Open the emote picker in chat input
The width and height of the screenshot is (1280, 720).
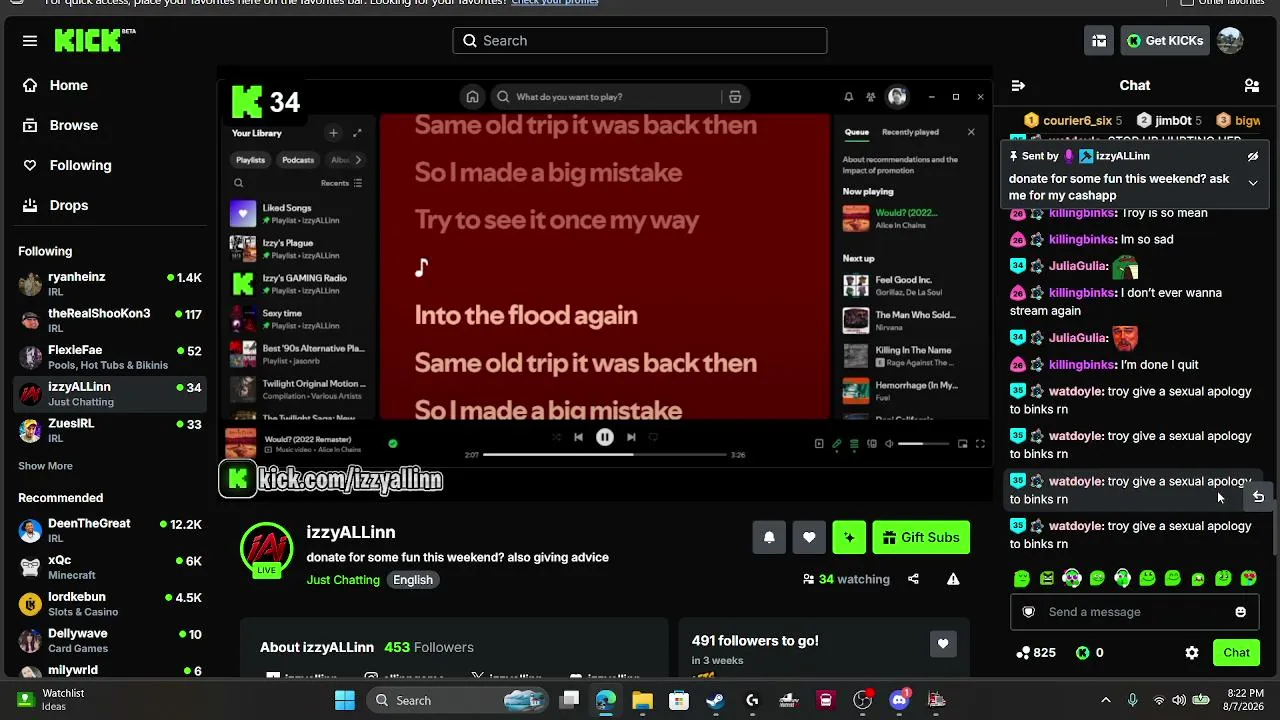point(1240,612)
